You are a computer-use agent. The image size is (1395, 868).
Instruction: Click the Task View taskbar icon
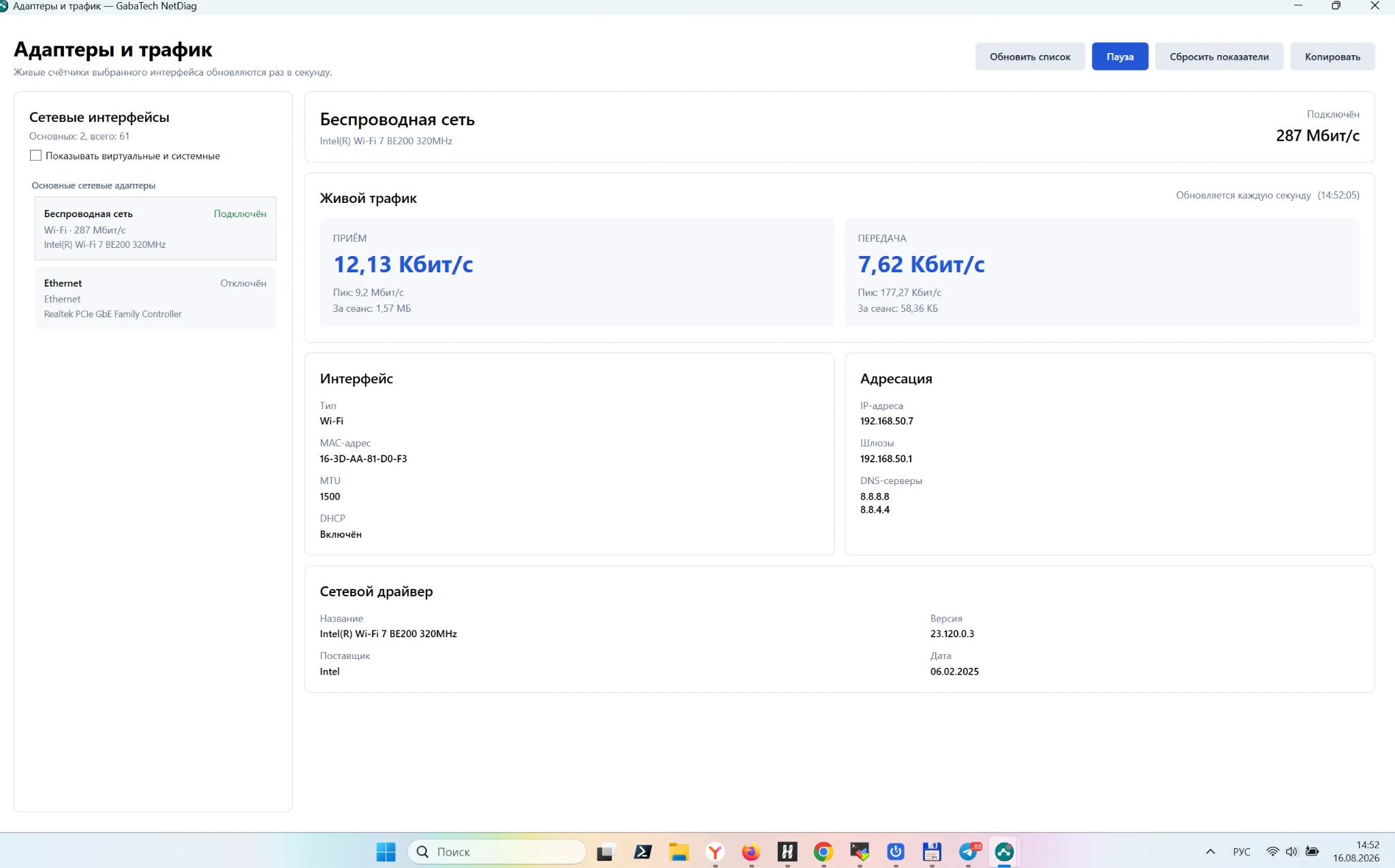click(606, 852)
